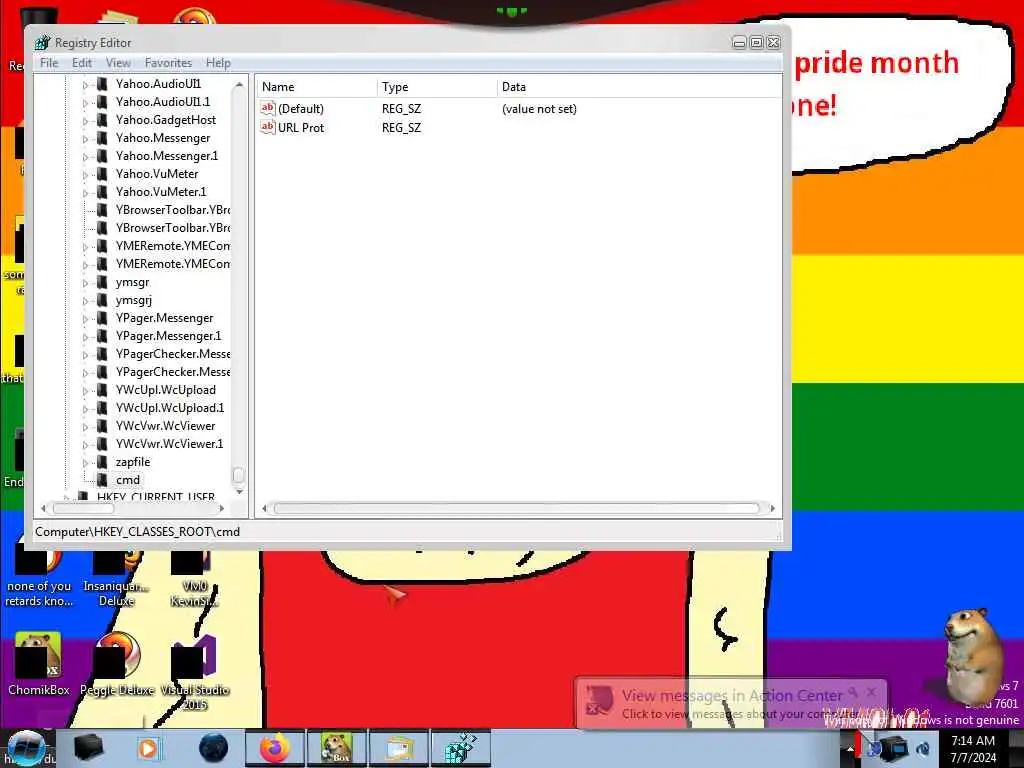Open the Edit menu
The image size is (1024, 768).
pyautogui.click(x=82, y=63)
